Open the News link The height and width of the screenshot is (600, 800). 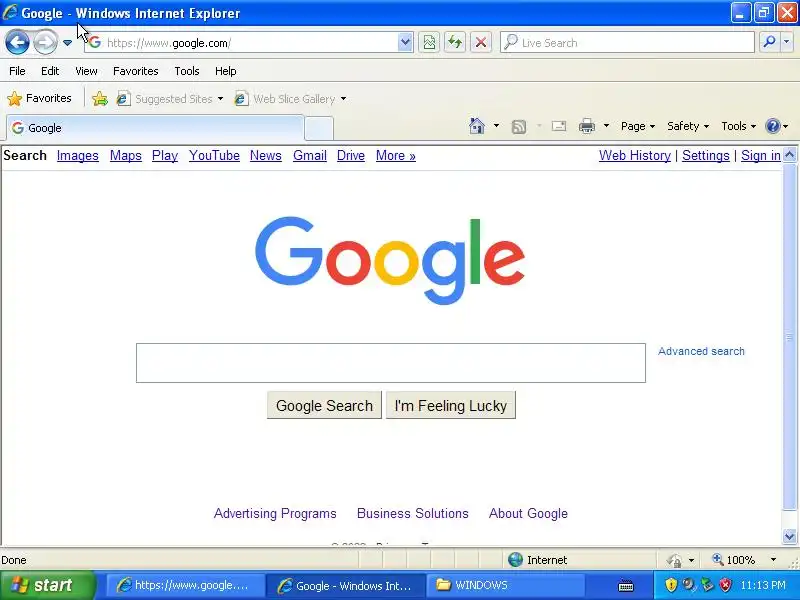pyautogui.click(x=266, y=156)
